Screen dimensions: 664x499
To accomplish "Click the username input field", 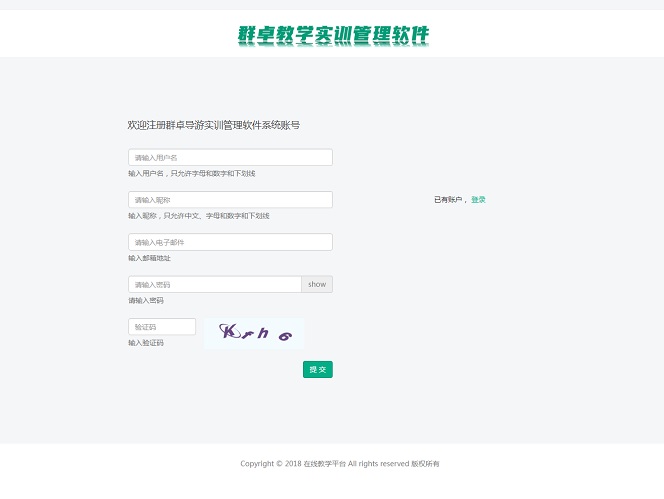I will tap(230, 157).
